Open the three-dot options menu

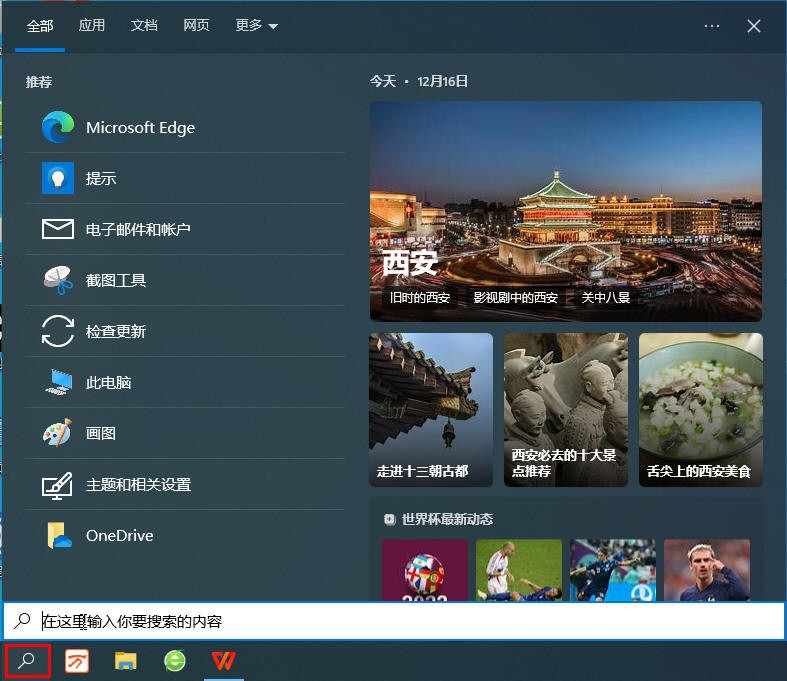tap(712, 26)
